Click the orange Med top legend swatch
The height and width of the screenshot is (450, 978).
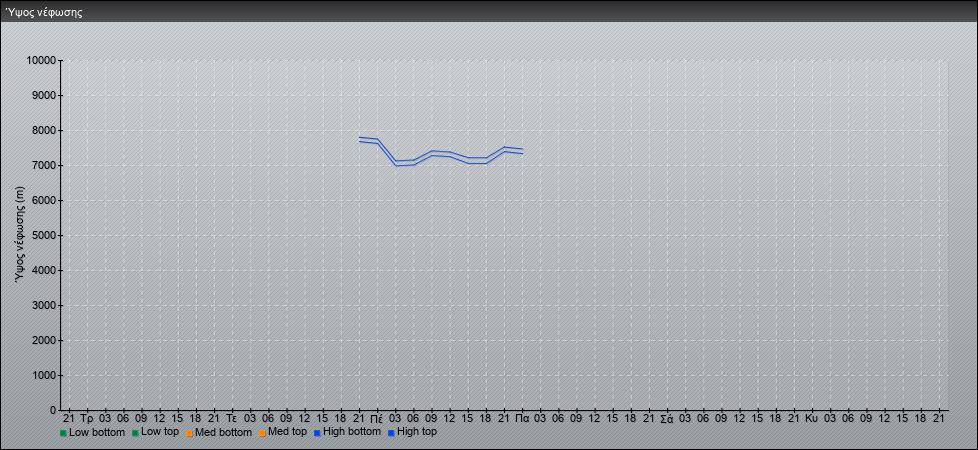click(262, 433)
